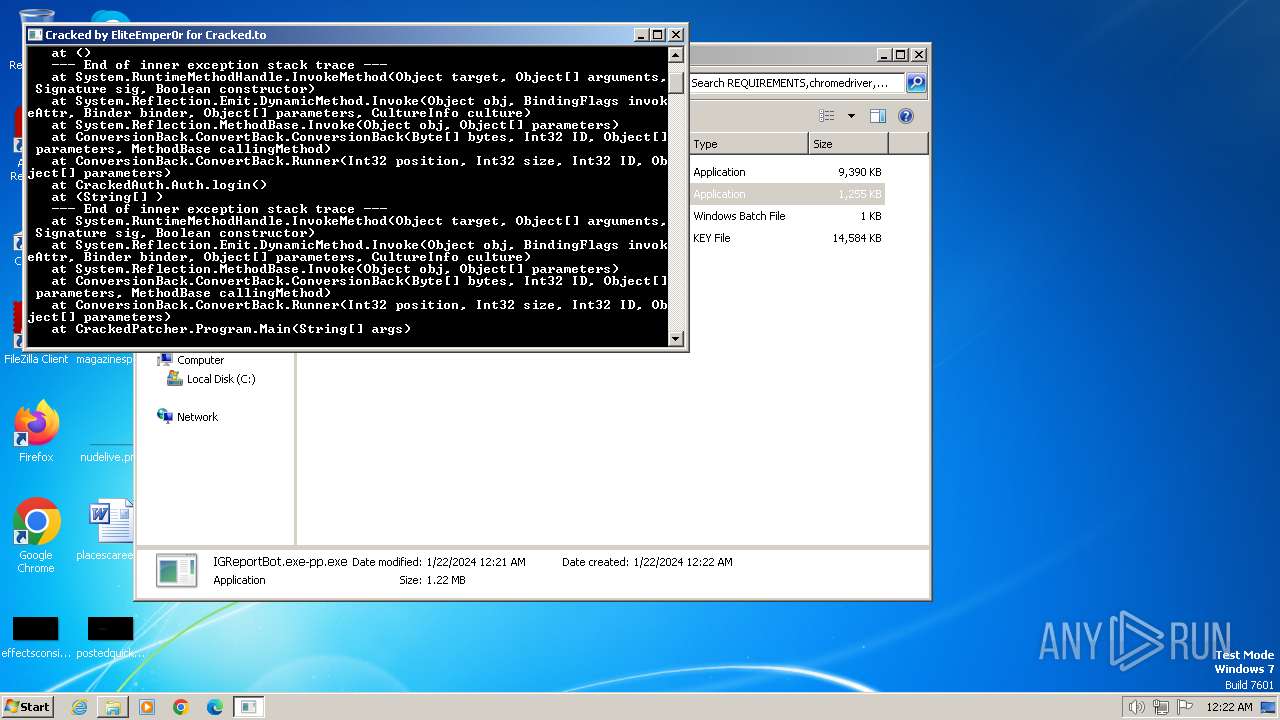Sort files by the Type column header

click(748, 144)
